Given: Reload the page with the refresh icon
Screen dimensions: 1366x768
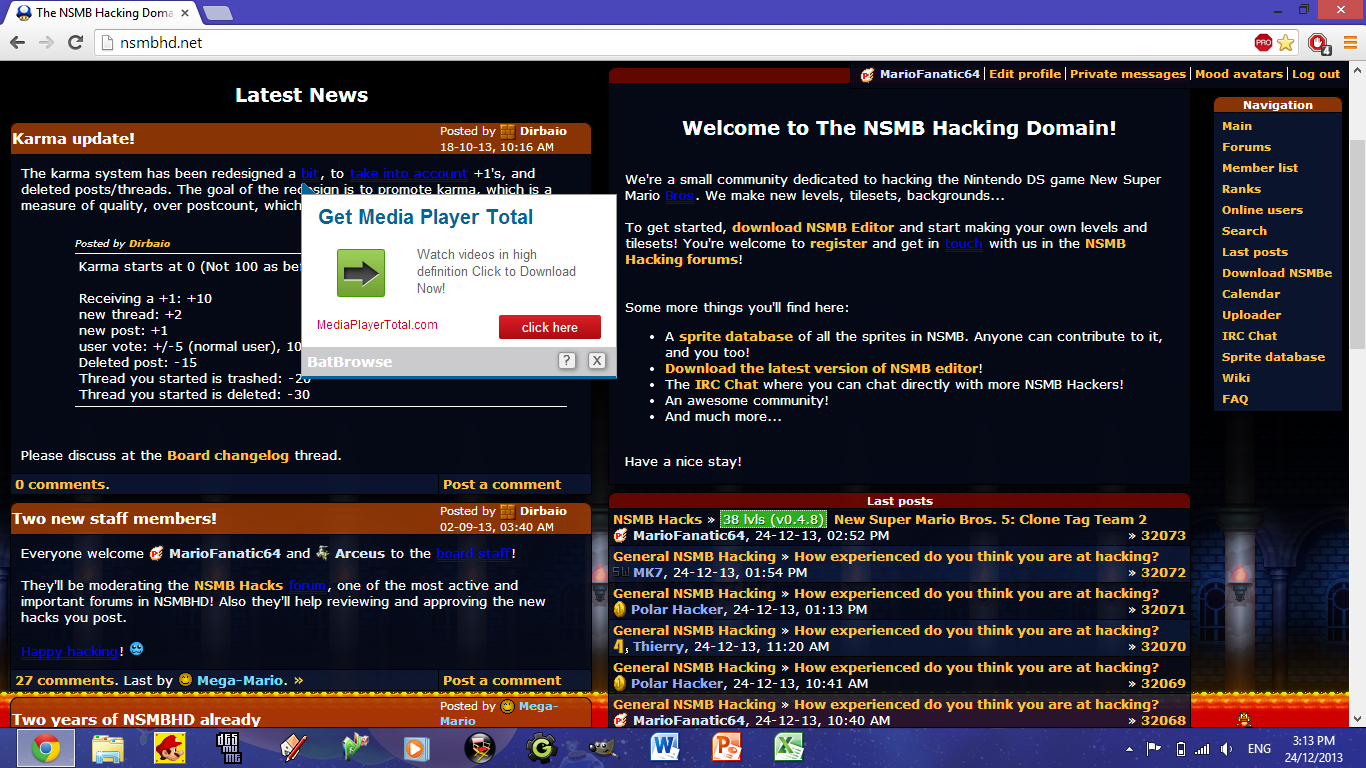Looking at the screenshot, I should (75, 43).
